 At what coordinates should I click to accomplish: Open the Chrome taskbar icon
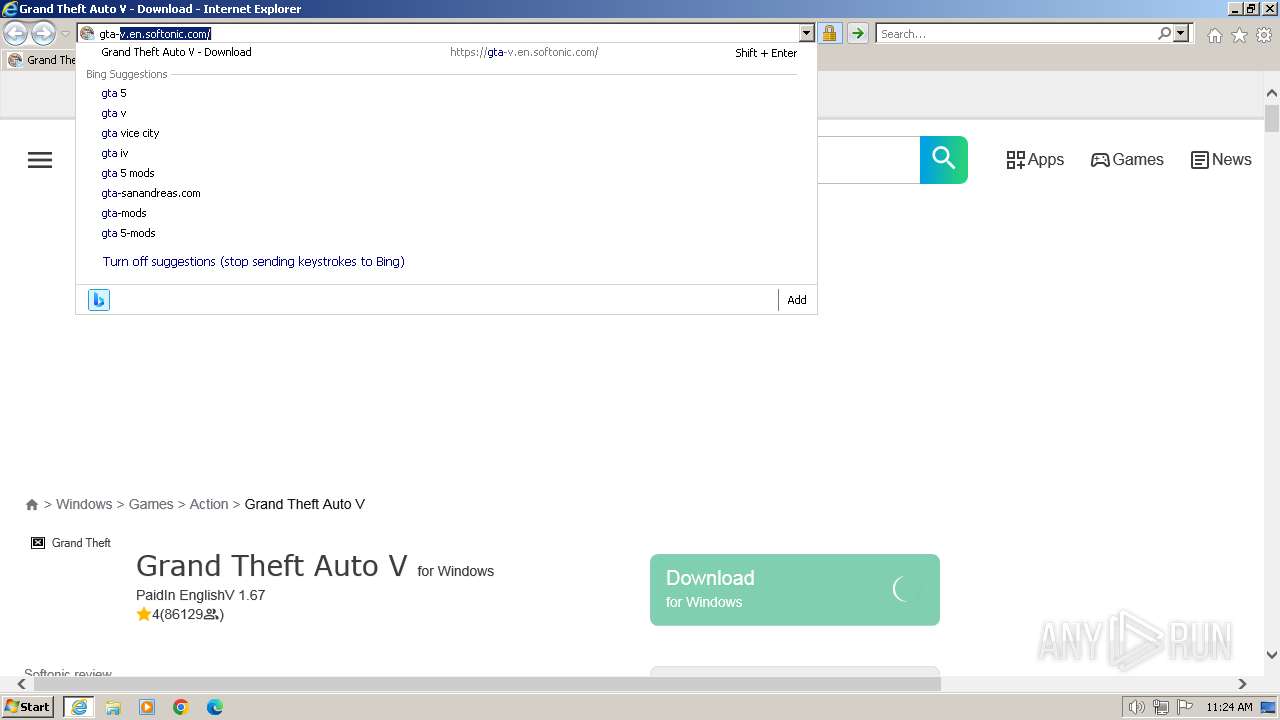pos(181,707)
